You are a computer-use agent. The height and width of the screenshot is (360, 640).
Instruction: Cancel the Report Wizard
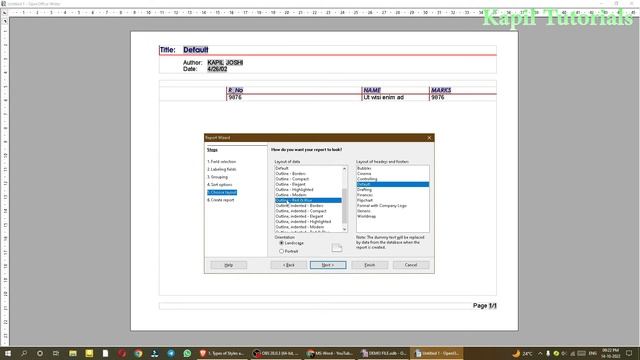pos(411,265)
